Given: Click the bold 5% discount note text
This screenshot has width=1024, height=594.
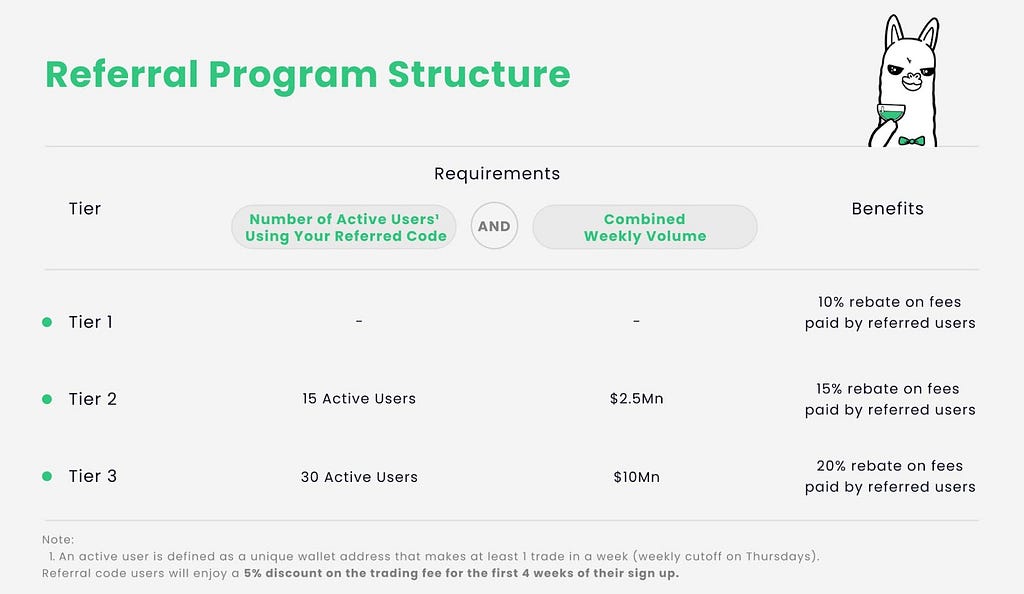Looking at the screenshot, I should click(462, 574).
